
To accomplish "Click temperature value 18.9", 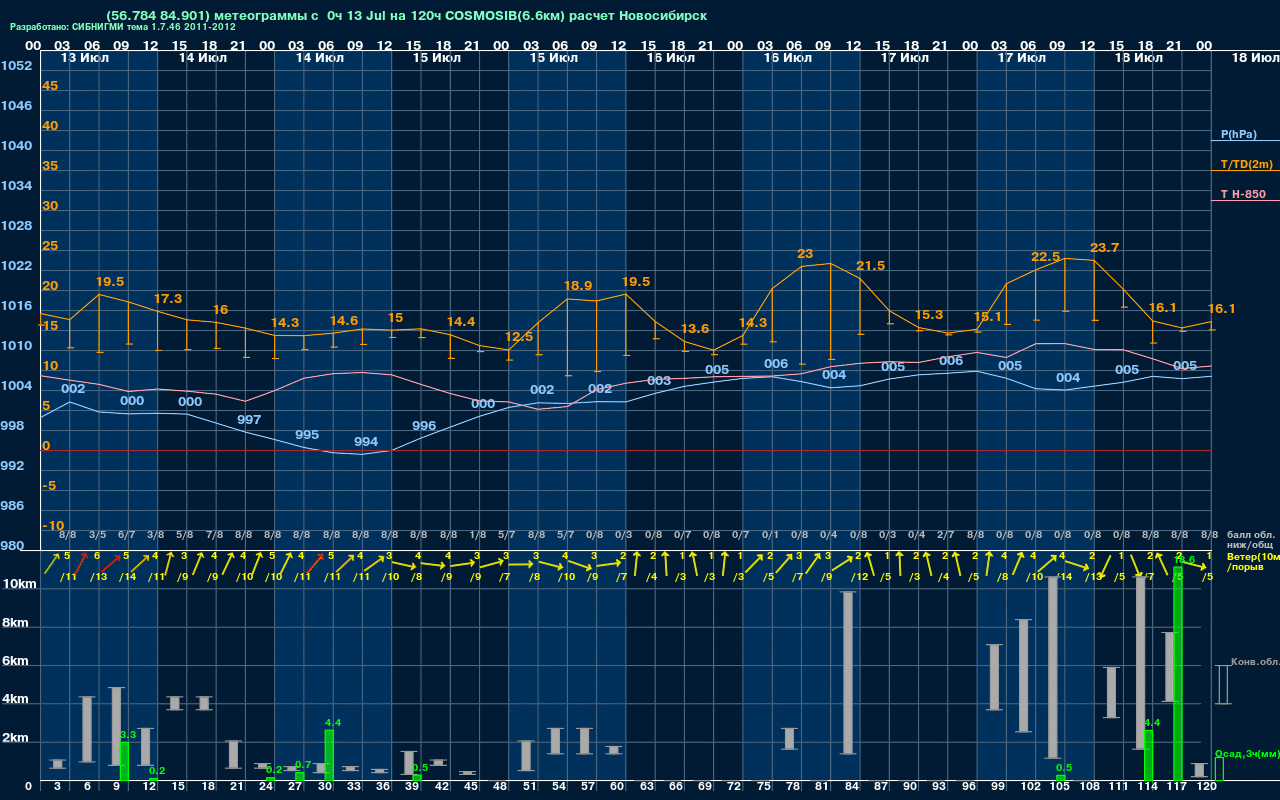I will point(578,285).
